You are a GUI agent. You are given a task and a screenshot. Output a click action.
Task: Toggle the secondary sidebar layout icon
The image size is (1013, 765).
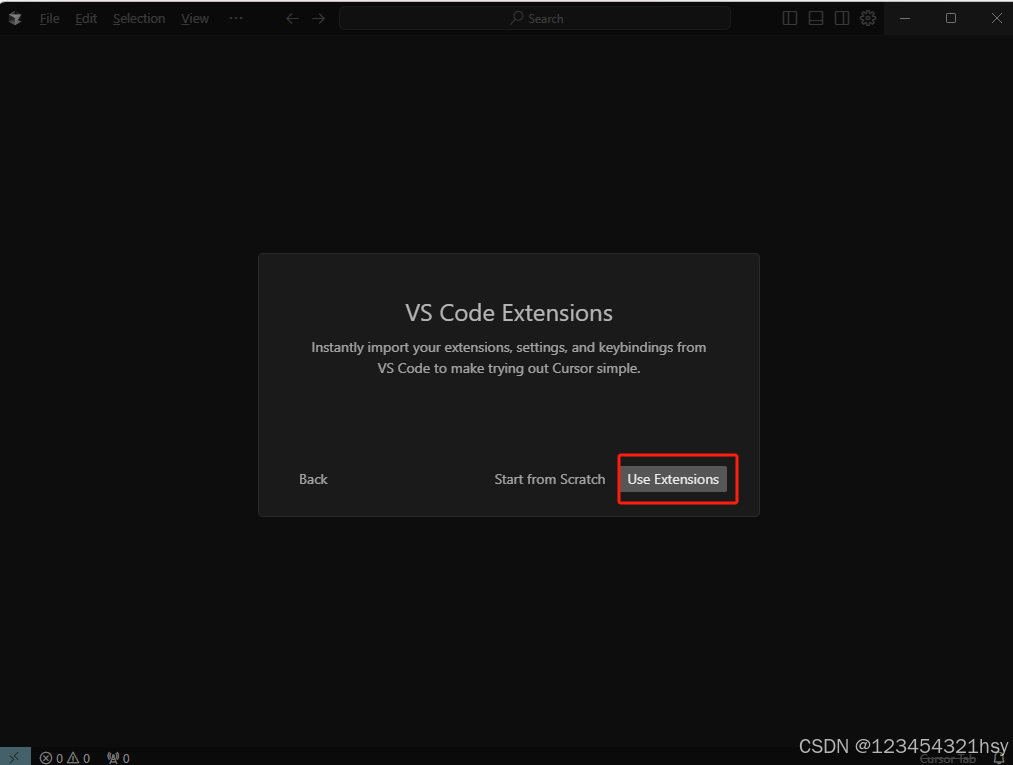[x=842, y=18]
